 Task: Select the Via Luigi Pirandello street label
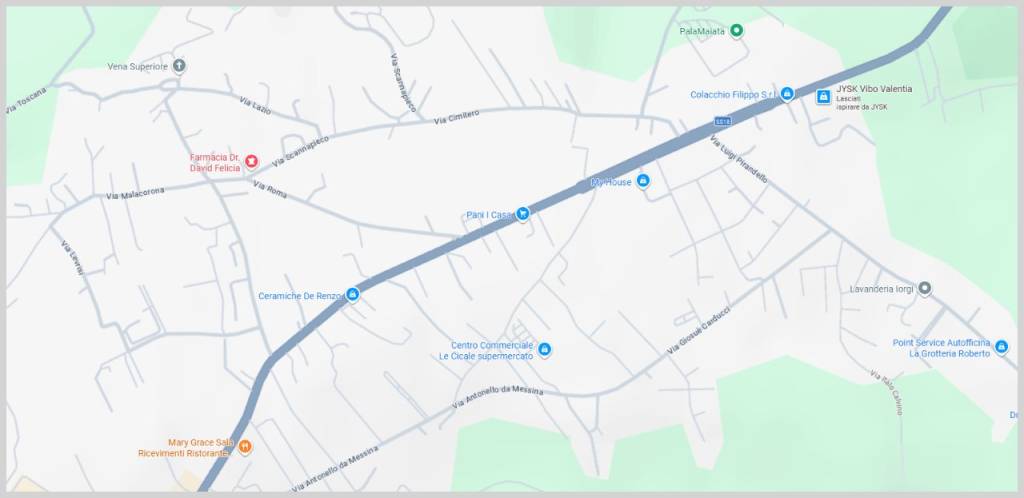pyautogui.click(x=738, y=159)
